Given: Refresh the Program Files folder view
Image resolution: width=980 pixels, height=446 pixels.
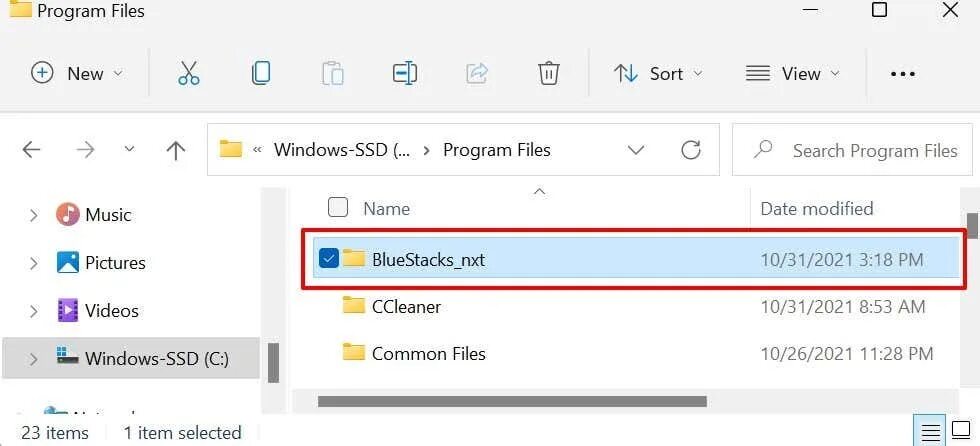Looking at the screenshot, I should [691, 150].
